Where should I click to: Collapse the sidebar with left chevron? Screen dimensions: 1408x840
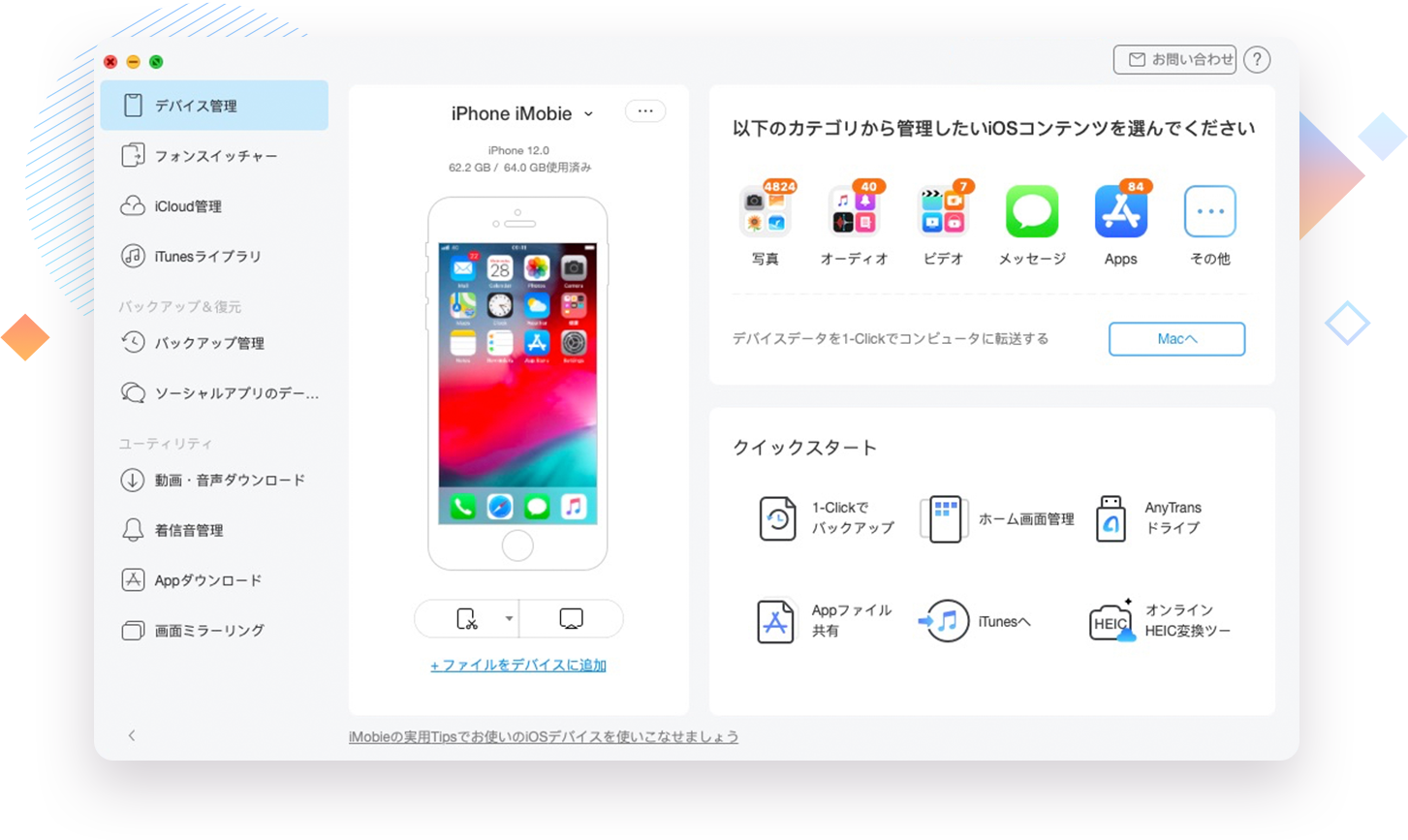(132, 735)
